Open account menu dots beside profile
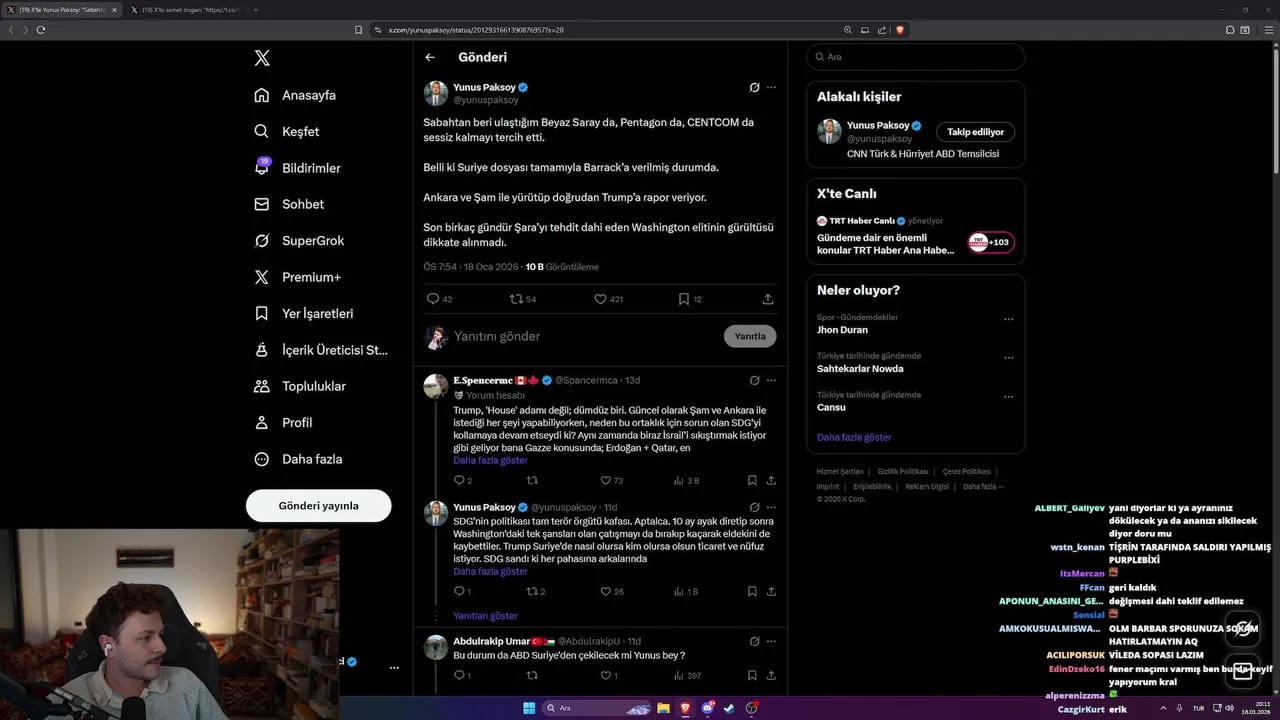1280x720 pixels. point(394,667)
